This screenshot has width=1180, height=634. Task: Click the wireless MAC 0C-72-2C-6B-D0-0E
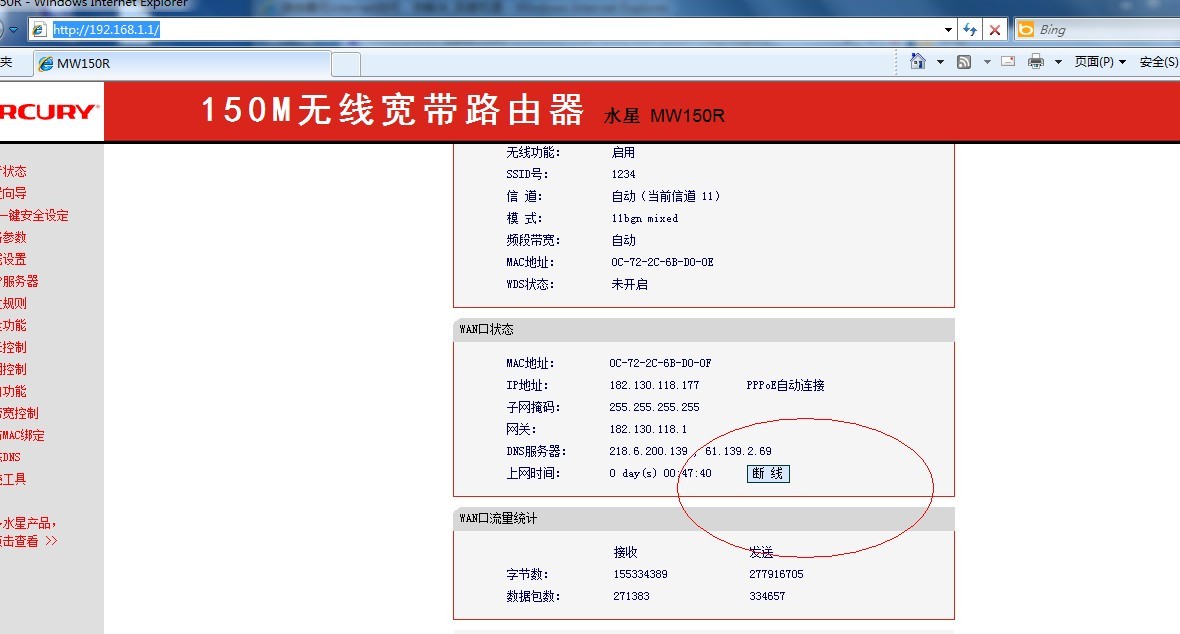pyautogui.click(x=662, y=262)
